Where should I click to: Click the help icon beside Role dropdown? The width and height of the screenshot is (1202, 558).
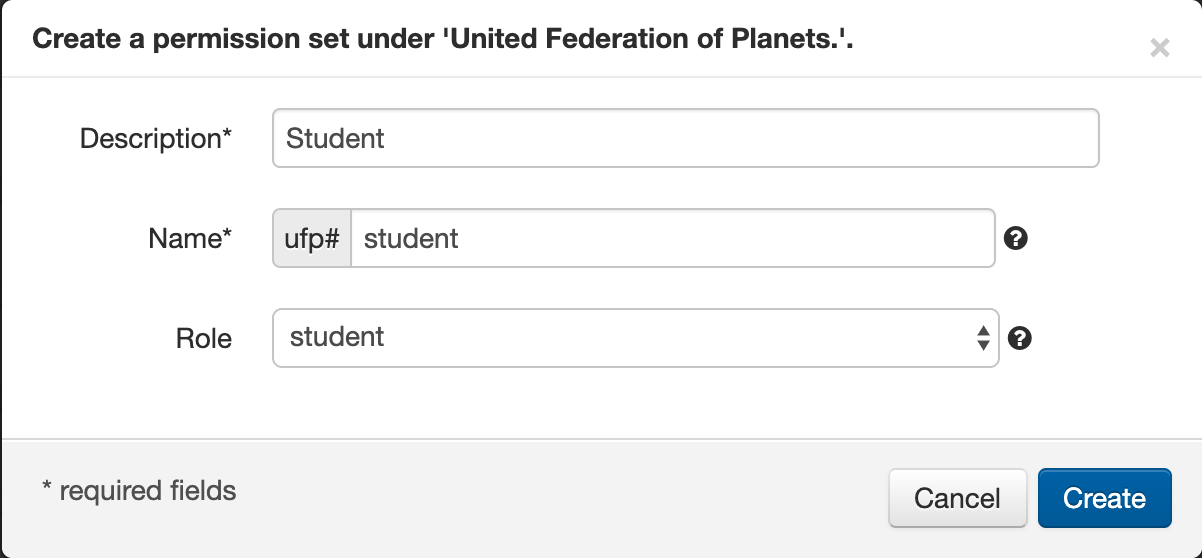tap(1020, 338)
